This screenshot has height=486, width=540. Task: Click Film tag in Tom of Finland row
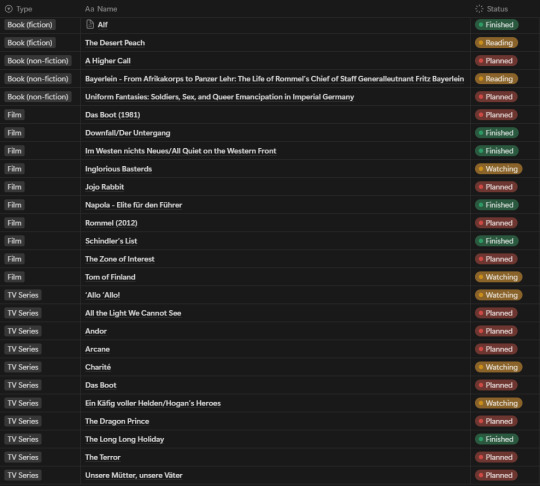[x=14, y=277]
